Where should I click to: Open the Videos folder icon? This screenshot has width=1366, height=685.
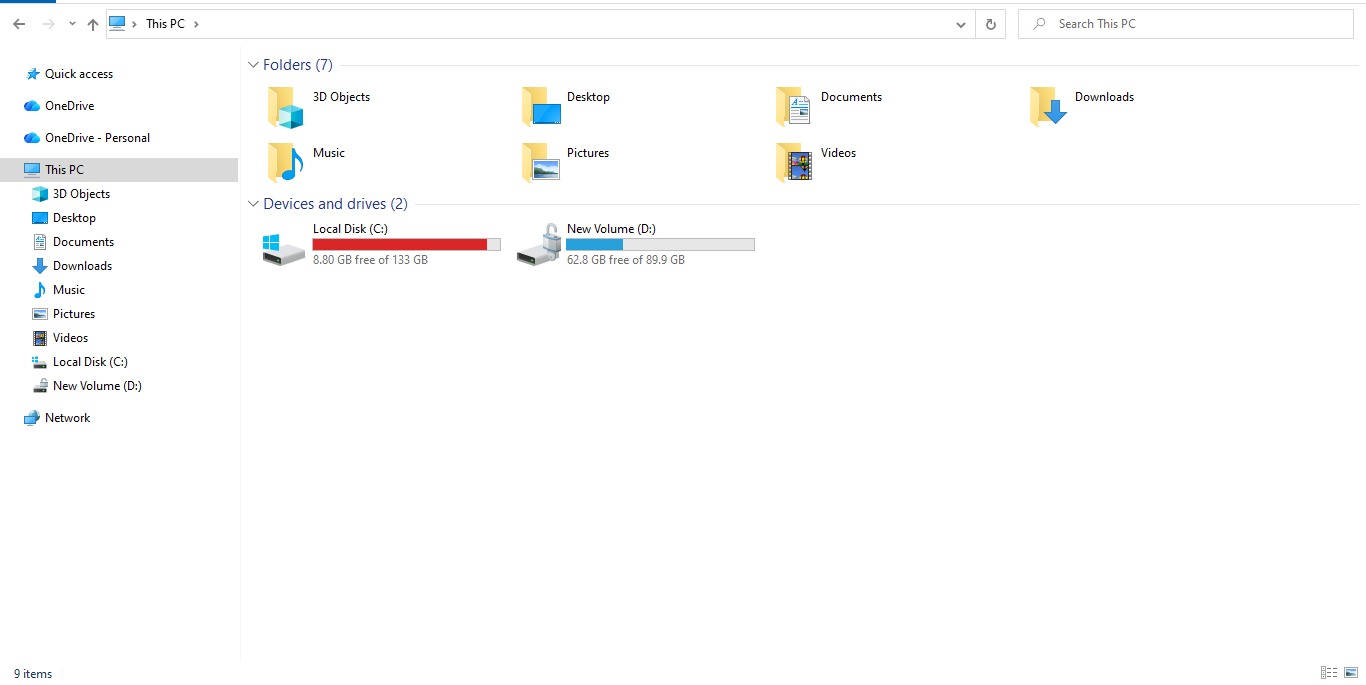[794, 163]
